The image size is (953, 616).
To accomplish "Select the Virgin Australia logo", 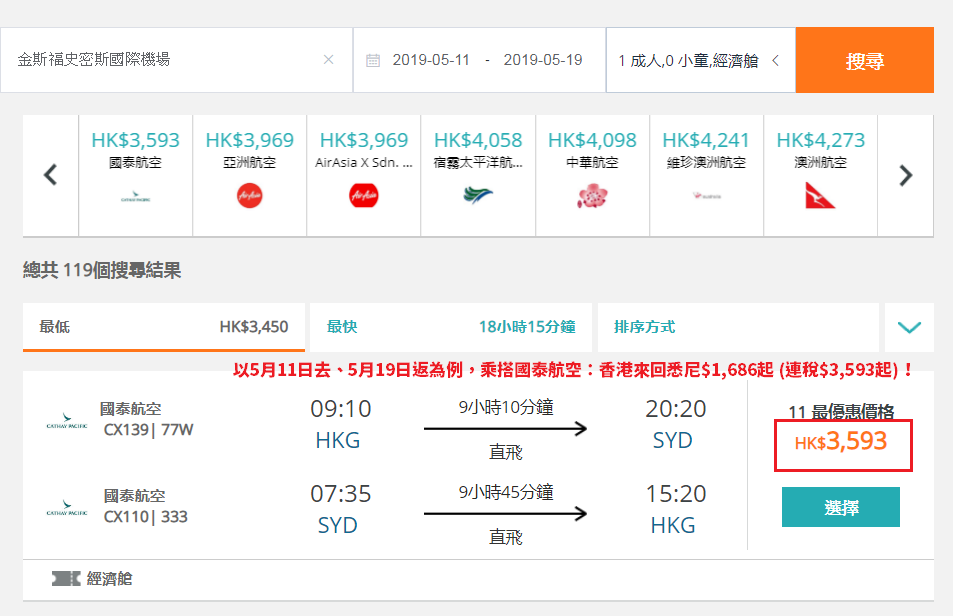I will click(x=706, y=196).
